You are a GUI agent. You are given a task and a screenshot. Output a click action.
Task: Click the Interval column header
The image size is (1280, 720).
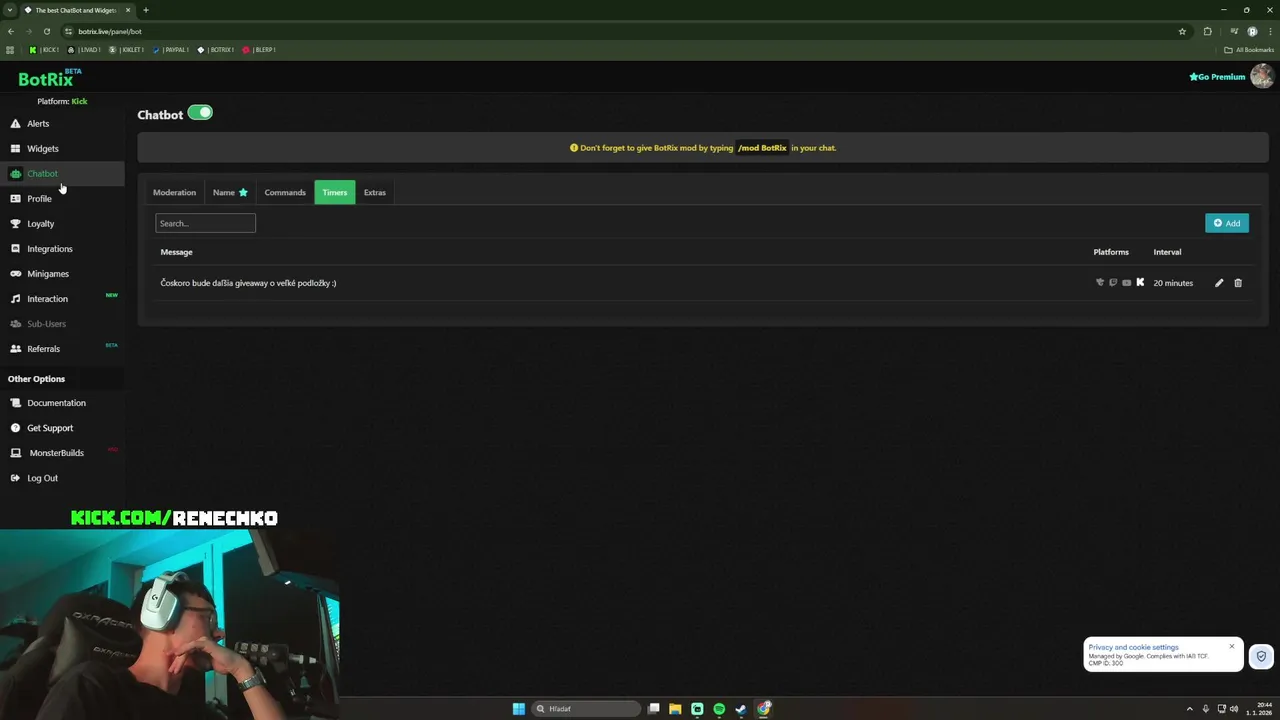coord(1167,252)
